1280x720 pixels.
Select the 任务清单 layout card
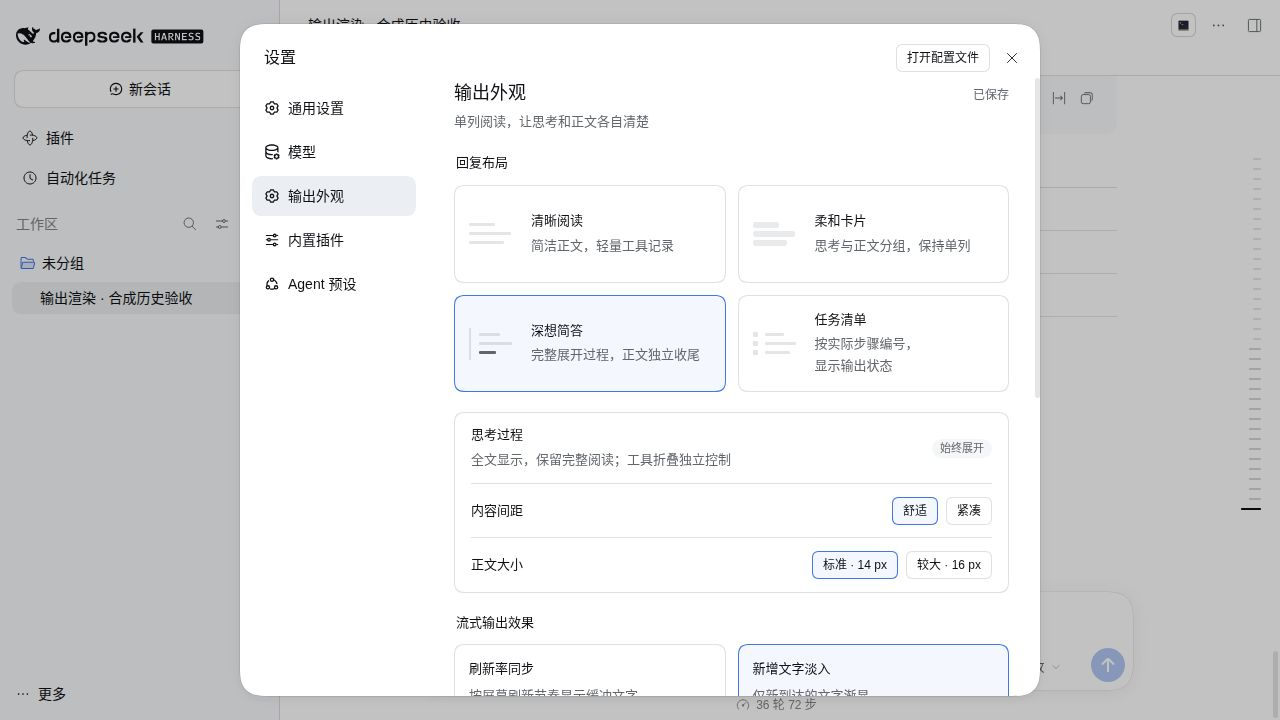(x=873, y=343)
